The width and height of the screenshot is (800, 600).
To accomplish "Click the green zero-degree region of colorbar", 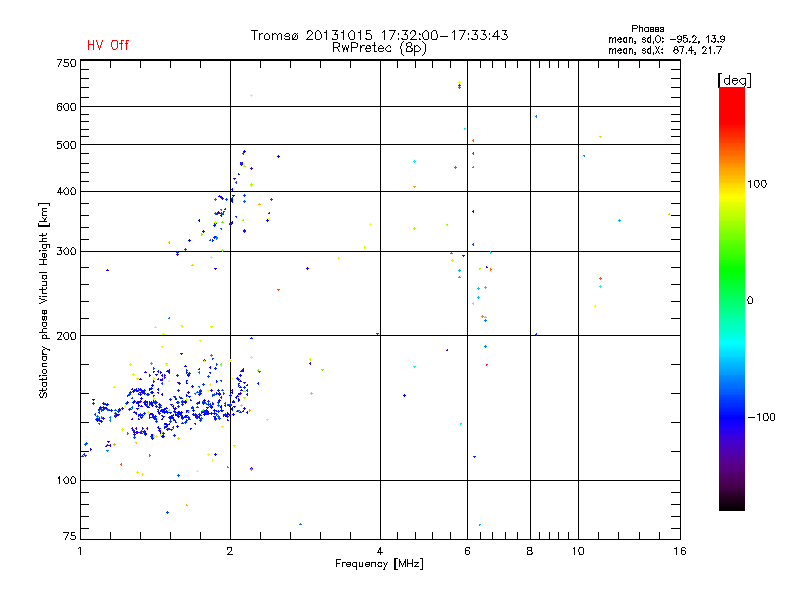I will point(732,300).
